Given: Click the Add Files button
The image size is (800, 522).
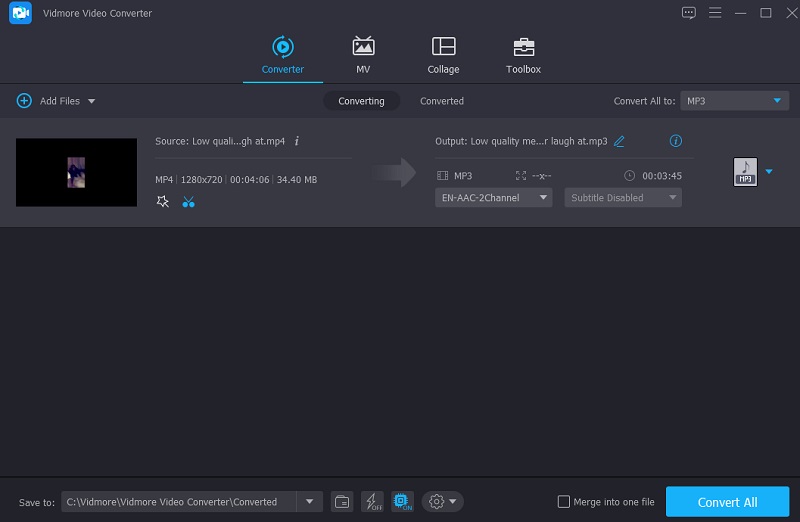Looking at the screenshot, I should tap(56, 101).
